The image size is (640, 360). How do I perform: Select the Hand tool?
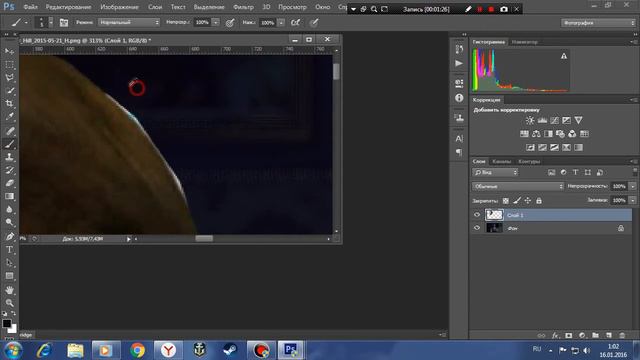(9, 290)
